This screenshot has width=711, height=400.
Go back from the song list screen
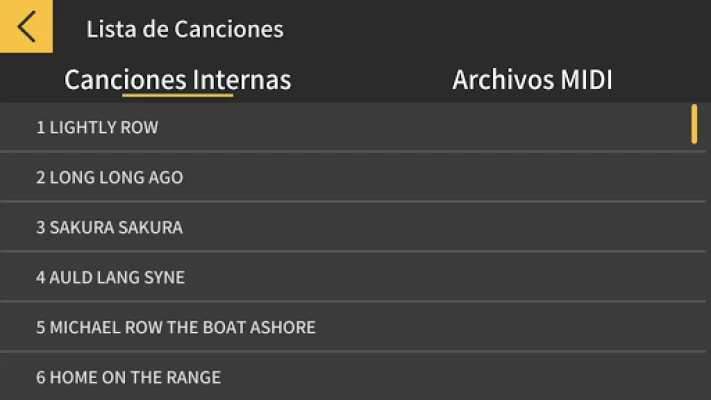tap(26, 26)
